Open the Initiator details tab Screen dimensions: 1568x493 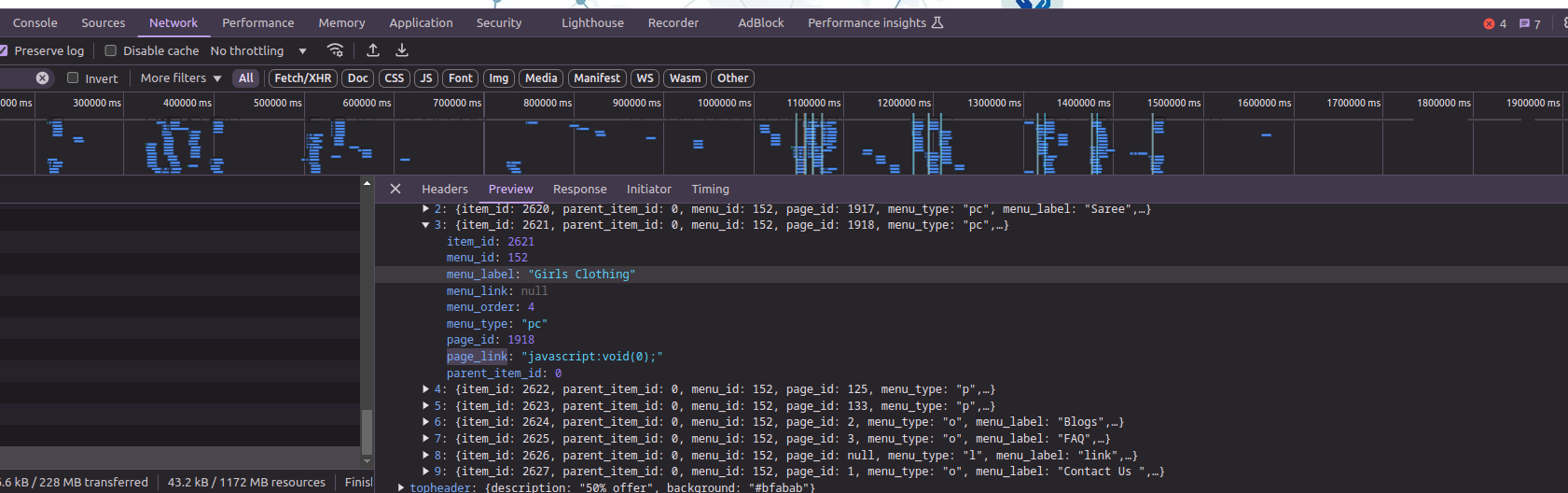point(648,189)
